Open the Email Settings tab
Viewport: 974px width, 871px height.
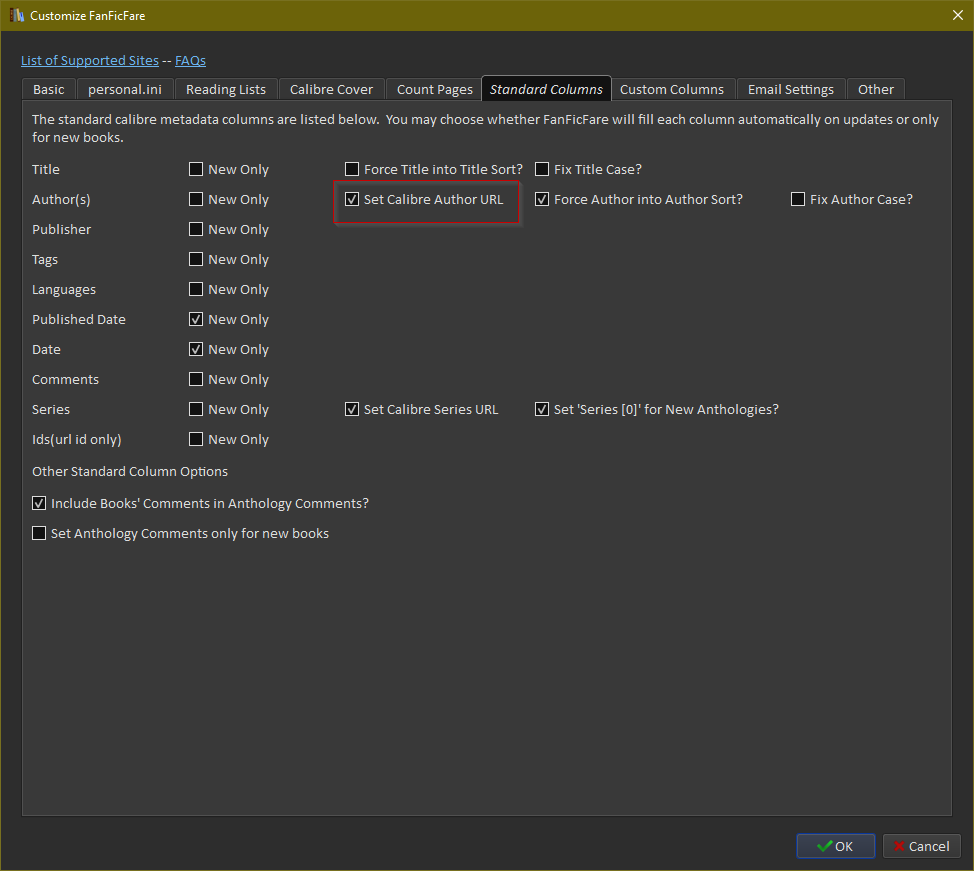791,89
